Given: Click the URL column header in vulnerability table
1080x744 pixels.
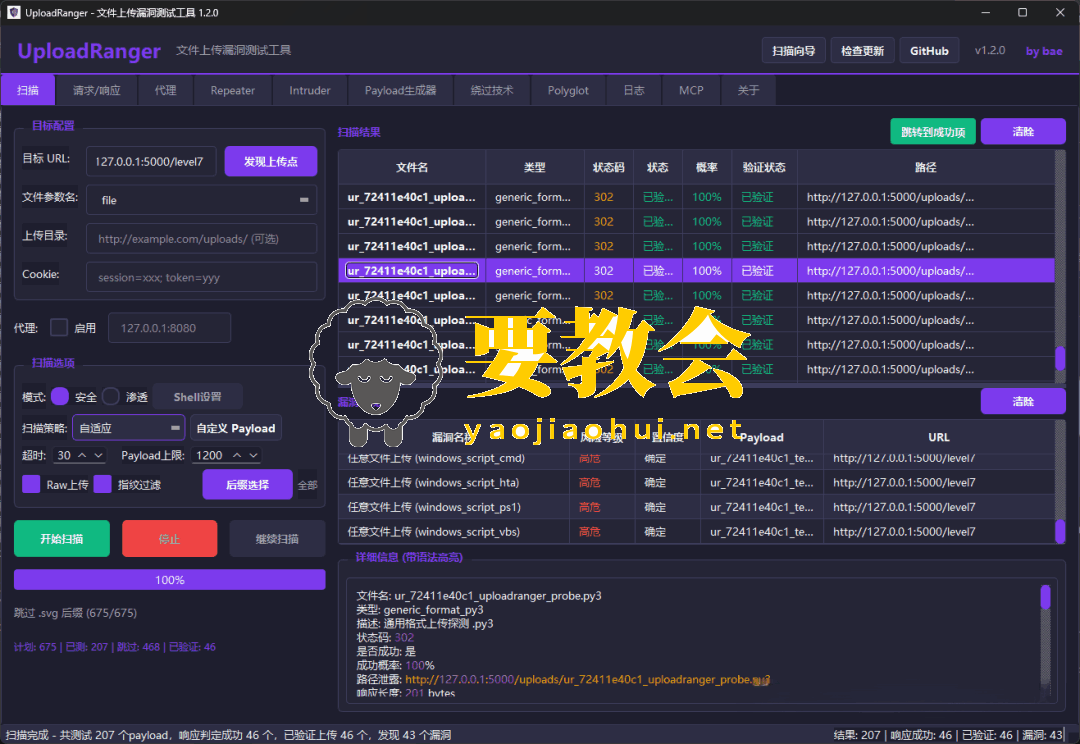Looking at the screenshot, I should (939, 437).
